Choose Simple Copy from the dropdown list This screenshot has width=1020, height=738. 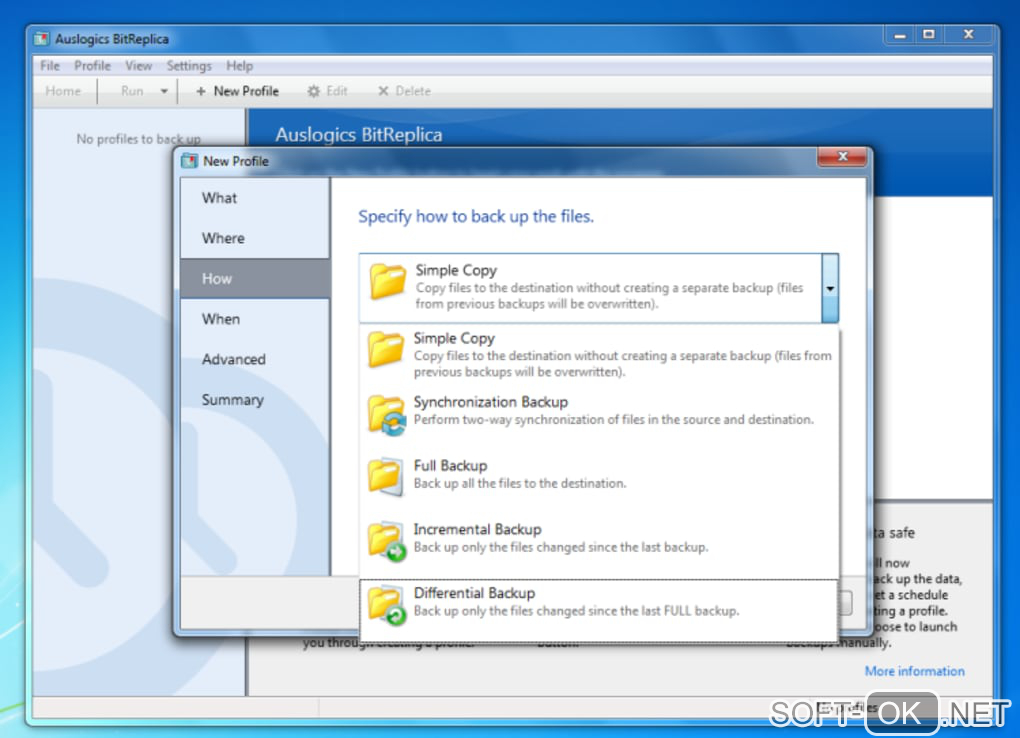(x=599, y=354)
